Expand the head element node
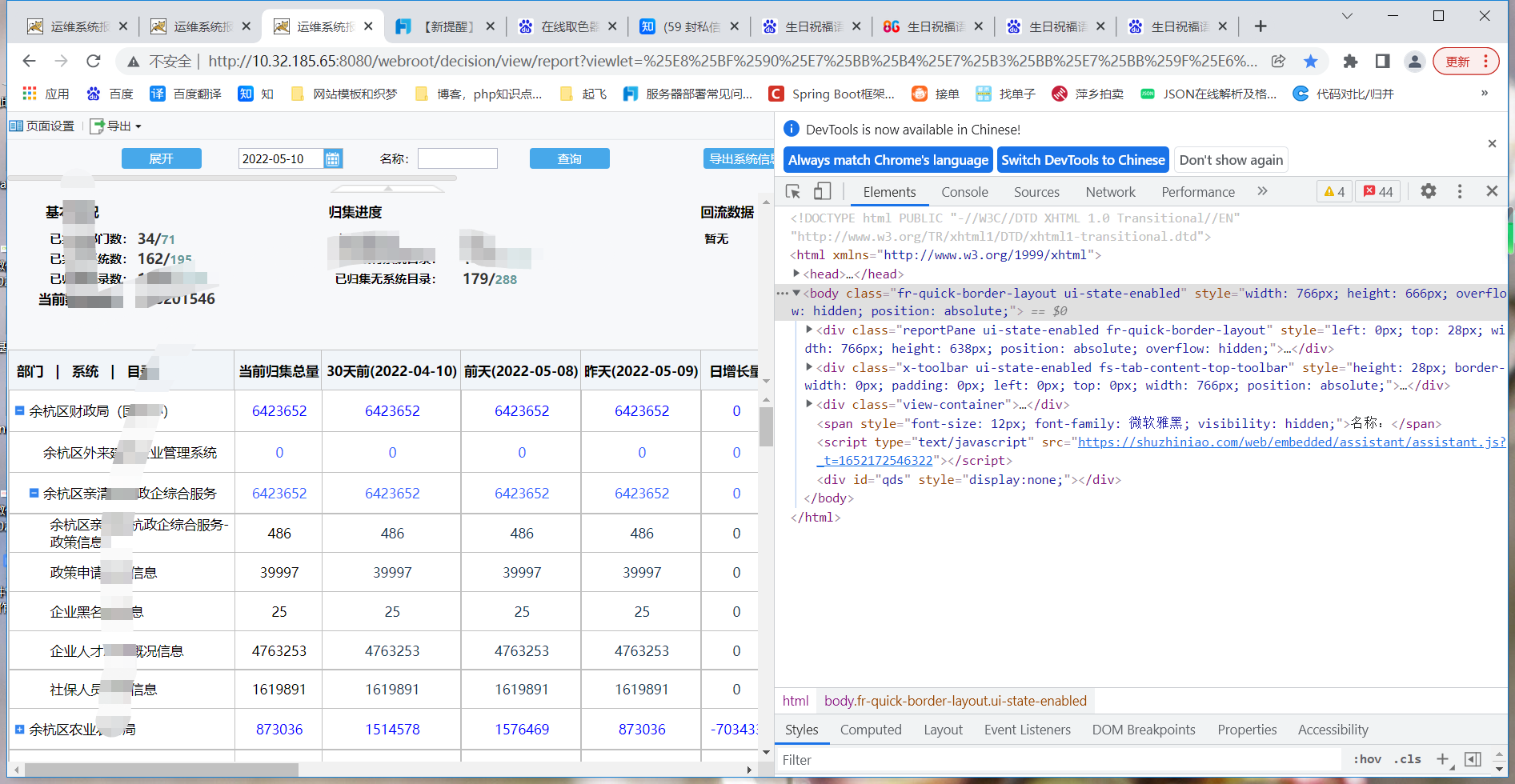This screenshot has height=784, width=1515. (796, 274)
